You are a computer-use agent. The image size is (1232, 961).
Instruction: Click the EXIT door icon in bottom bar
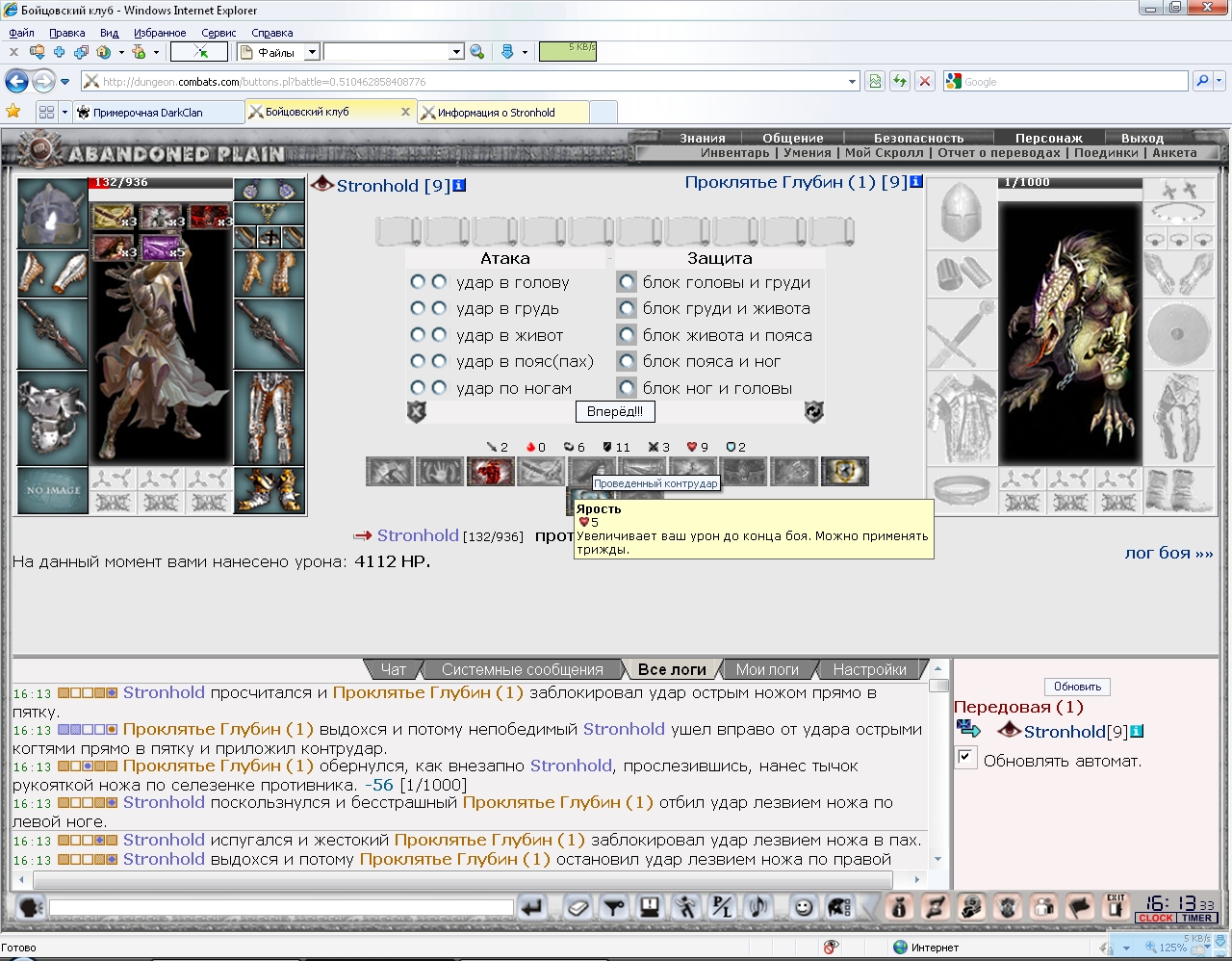[x=1115, y=906]
